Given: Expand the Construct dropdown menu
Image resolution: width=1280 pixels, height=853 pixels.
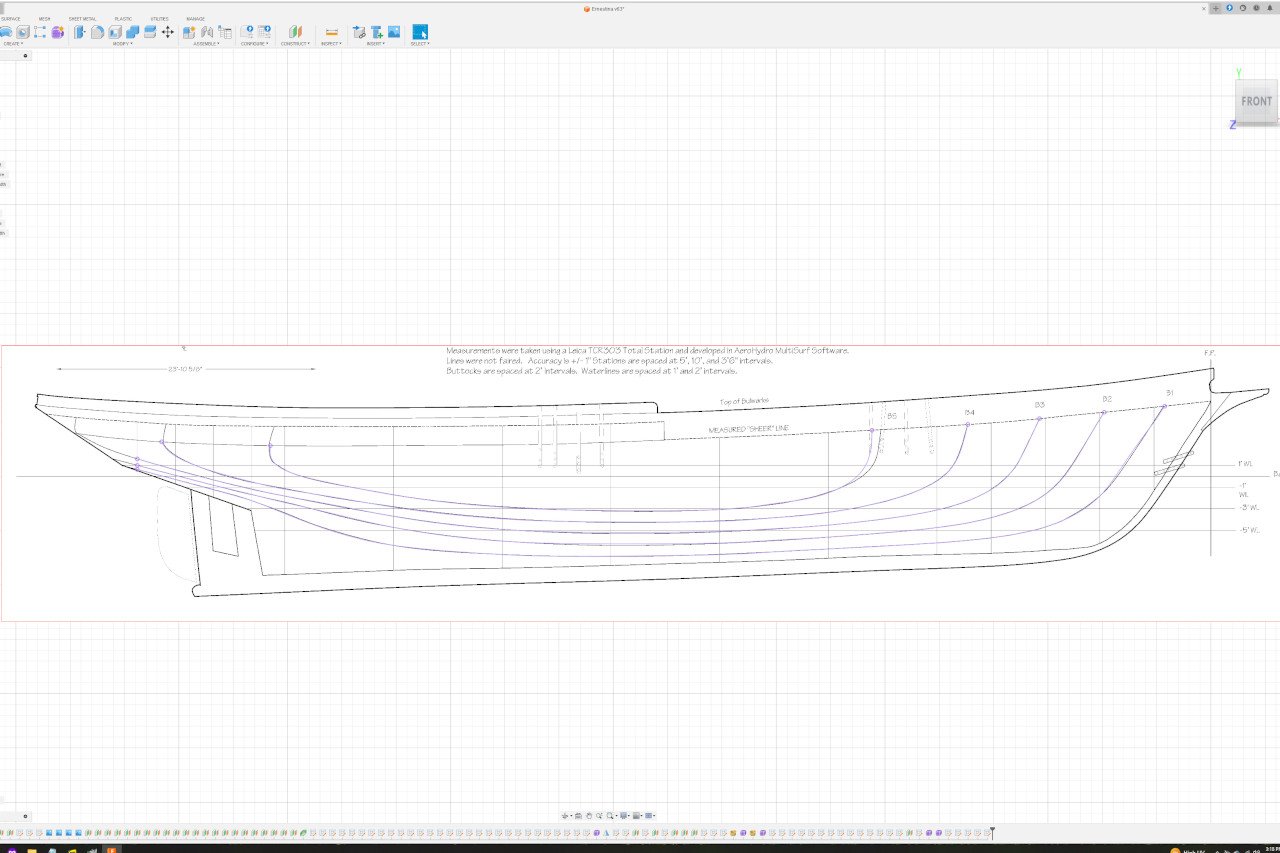Looking at the screenshot, I should [295, 44].
